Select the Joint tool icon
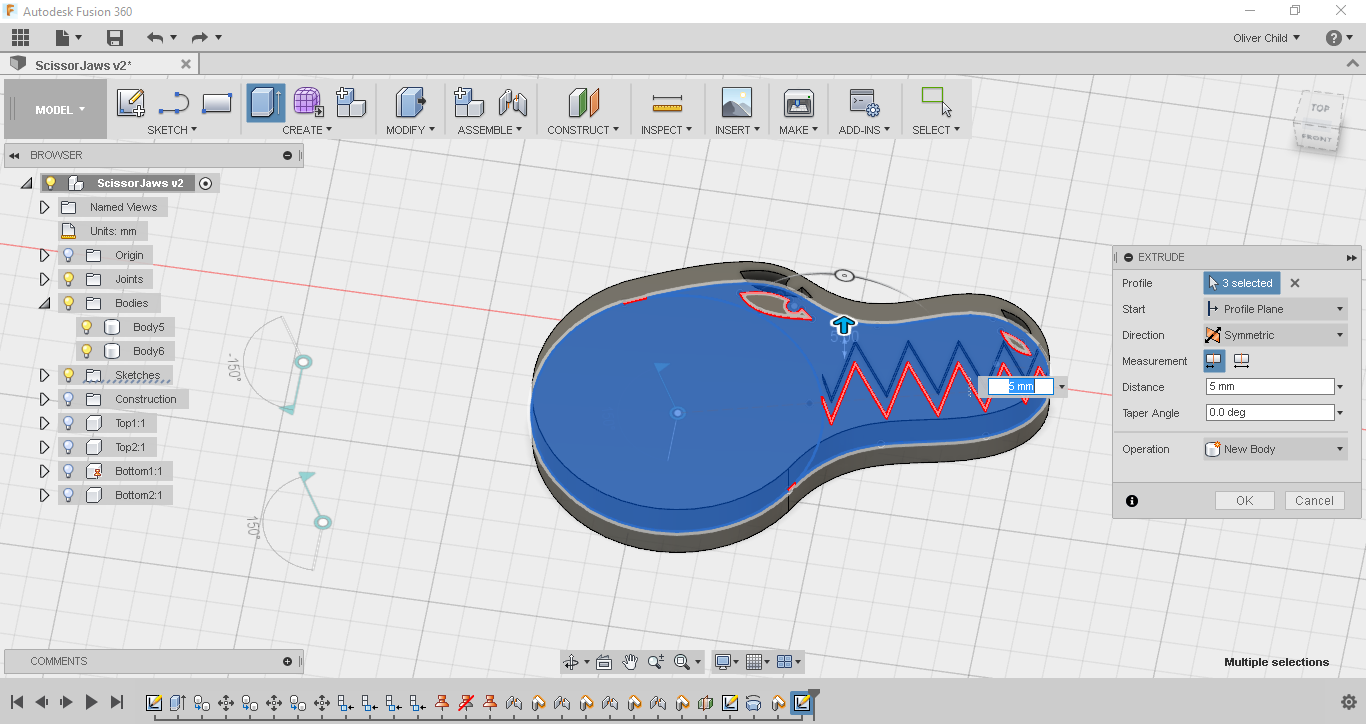Image resolution: width=1366 pixels, height=724 pixels. 512,102
